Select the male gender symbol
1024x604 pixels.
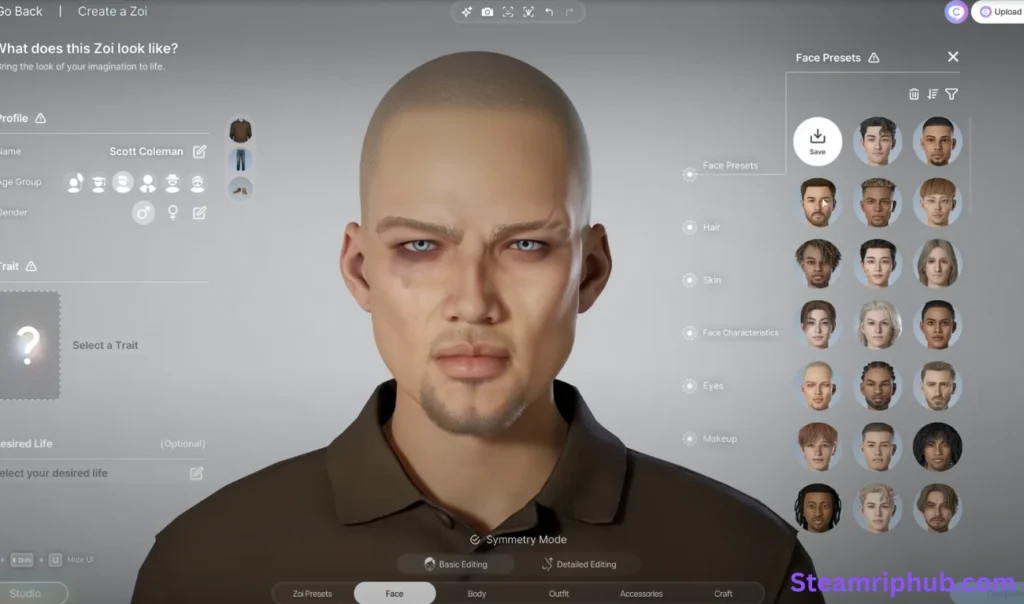pyautogui.click(x=143, y=213)
